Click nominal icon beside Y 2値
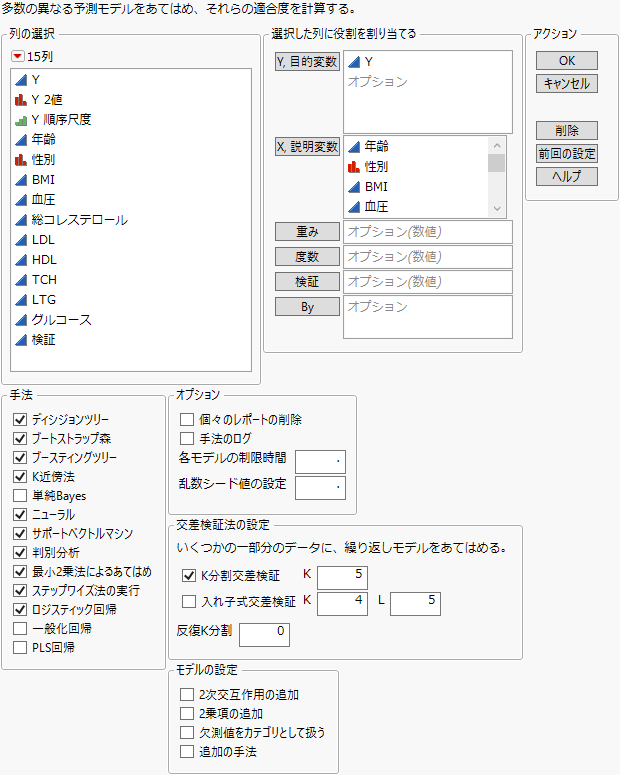The width and height of the screenshot is (620, 775). tap(21, 100)
